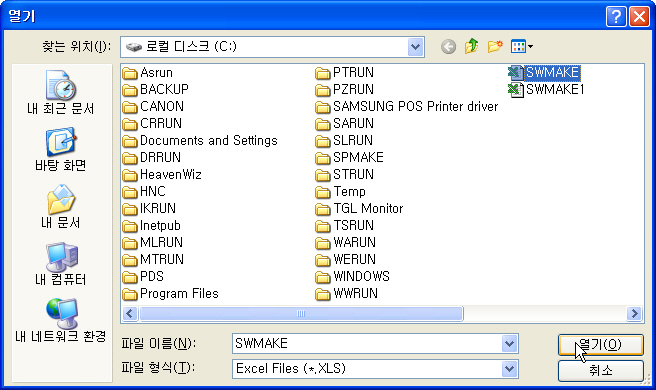Viewport: 656px width, 390px height.
Task: Select the WERUN folder
Action: (346, 259)
